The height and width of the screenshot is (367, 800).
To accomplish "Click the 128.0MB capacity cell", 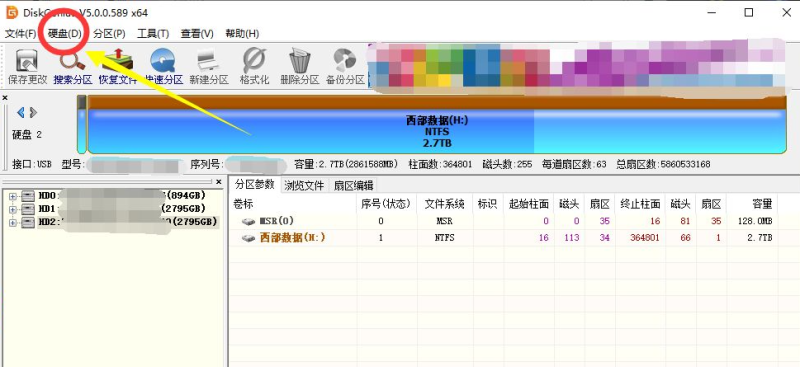I will 756,222.
